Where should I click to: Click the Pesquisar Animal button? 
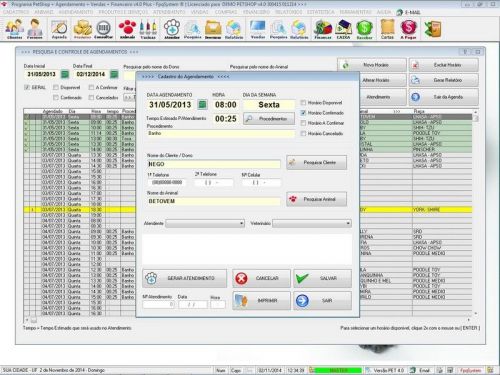coord(316,199)
